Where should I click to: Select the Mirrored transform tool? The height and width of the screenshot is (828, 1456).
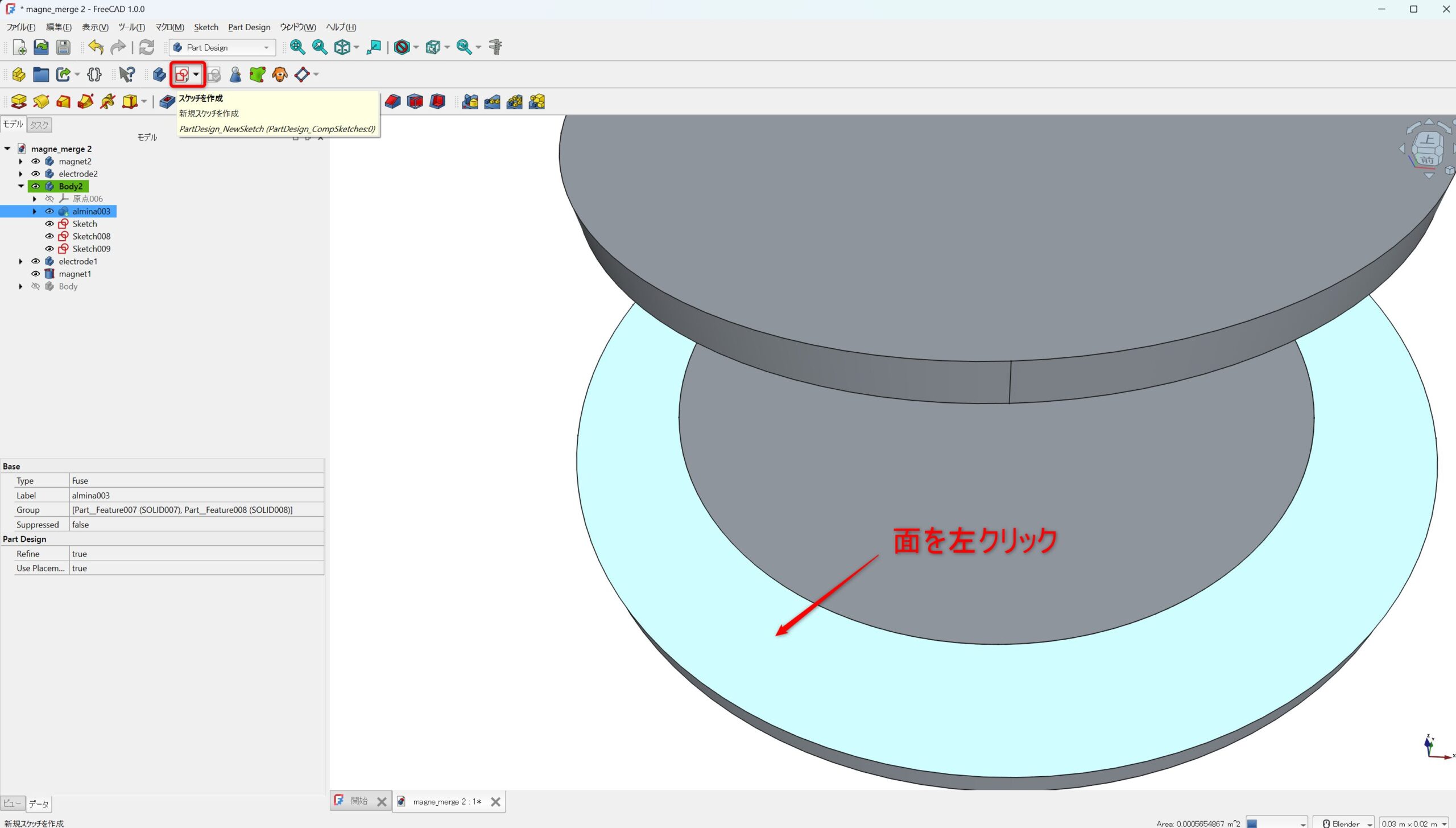click(x=470, y=102)
